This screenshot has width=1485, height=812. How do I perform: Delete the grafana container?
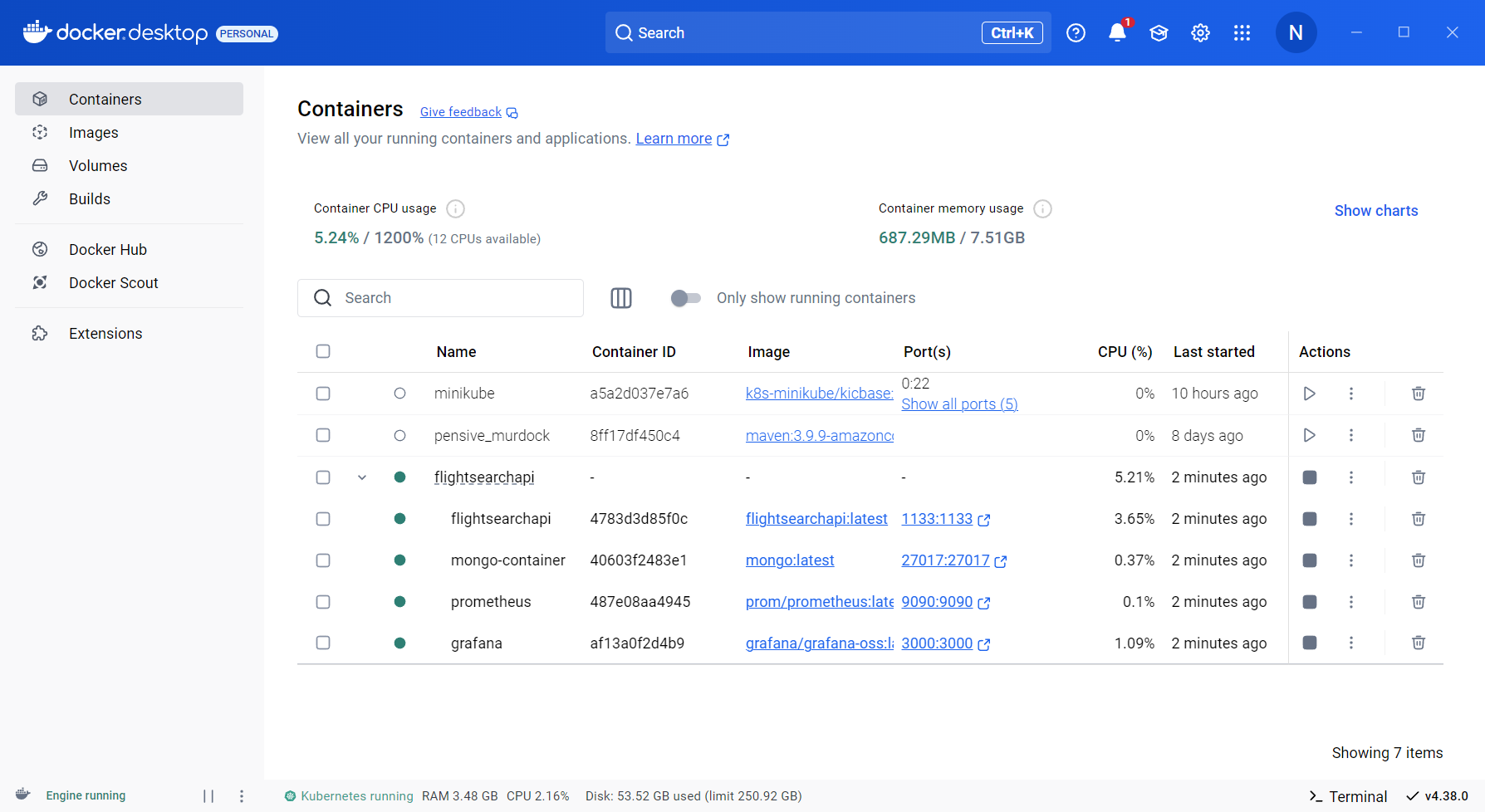point(1419,643)
